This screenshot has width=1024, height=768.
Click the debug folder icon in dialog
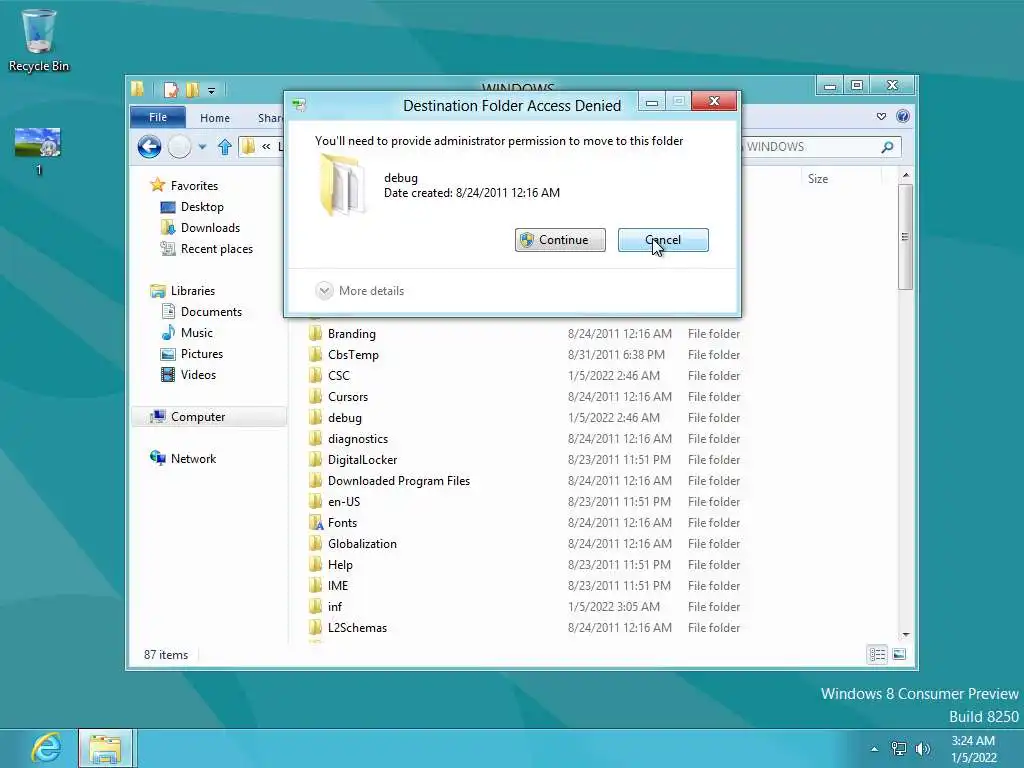pyautogui.click(x=341, y=185)
